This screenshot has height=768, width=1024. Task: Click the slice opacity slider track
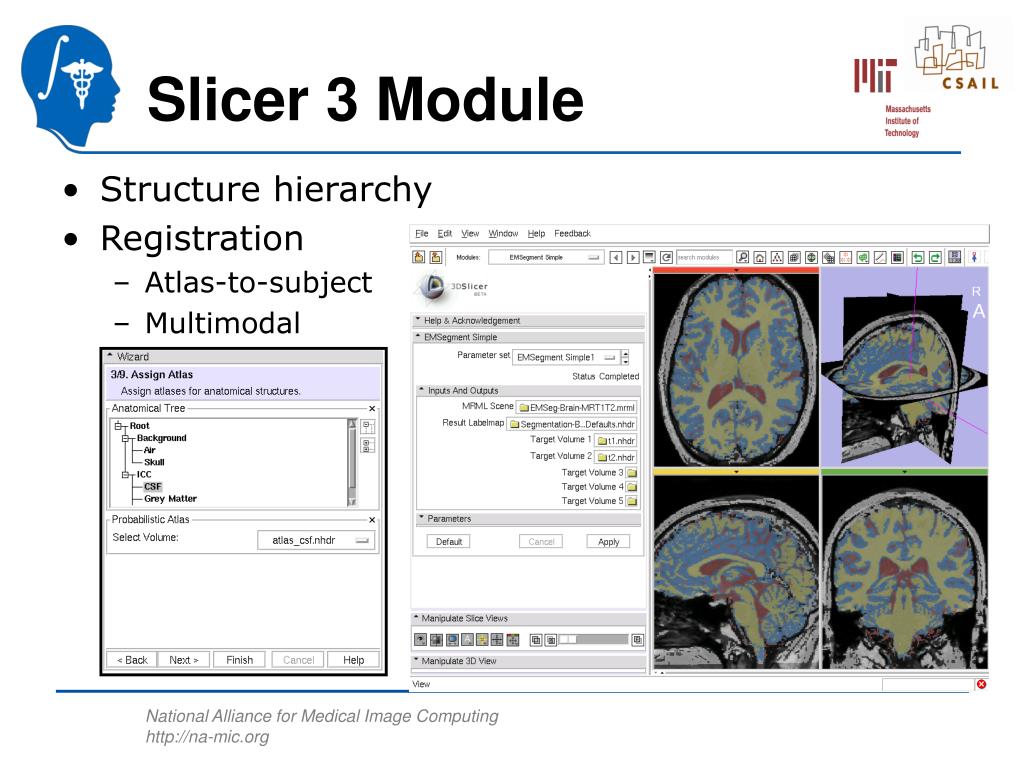point(593,640)
